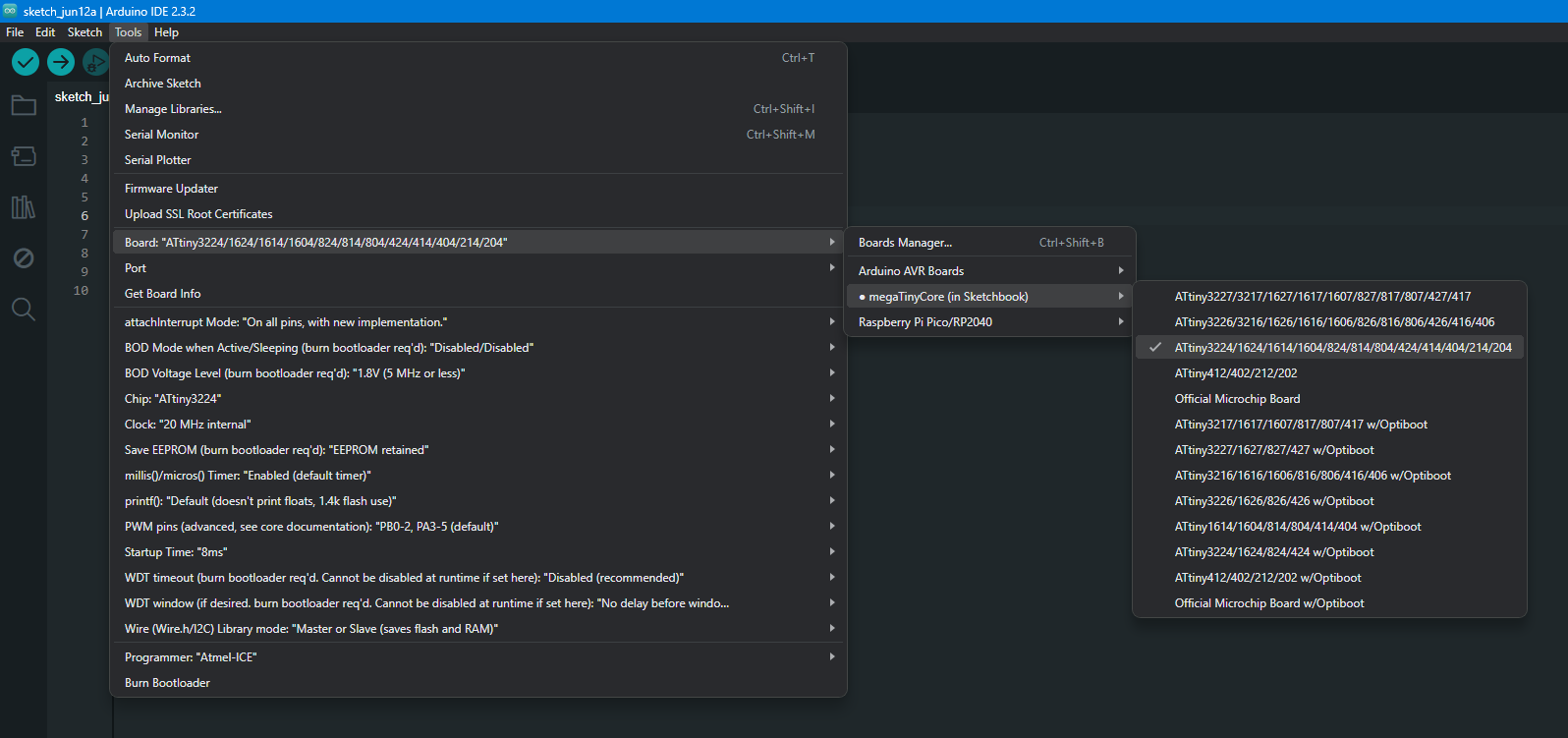Viewport: 1568px width, 738px height.
Task: Select checked ATtiny3224/1624/1614 board option
Action: [1329, 348]
